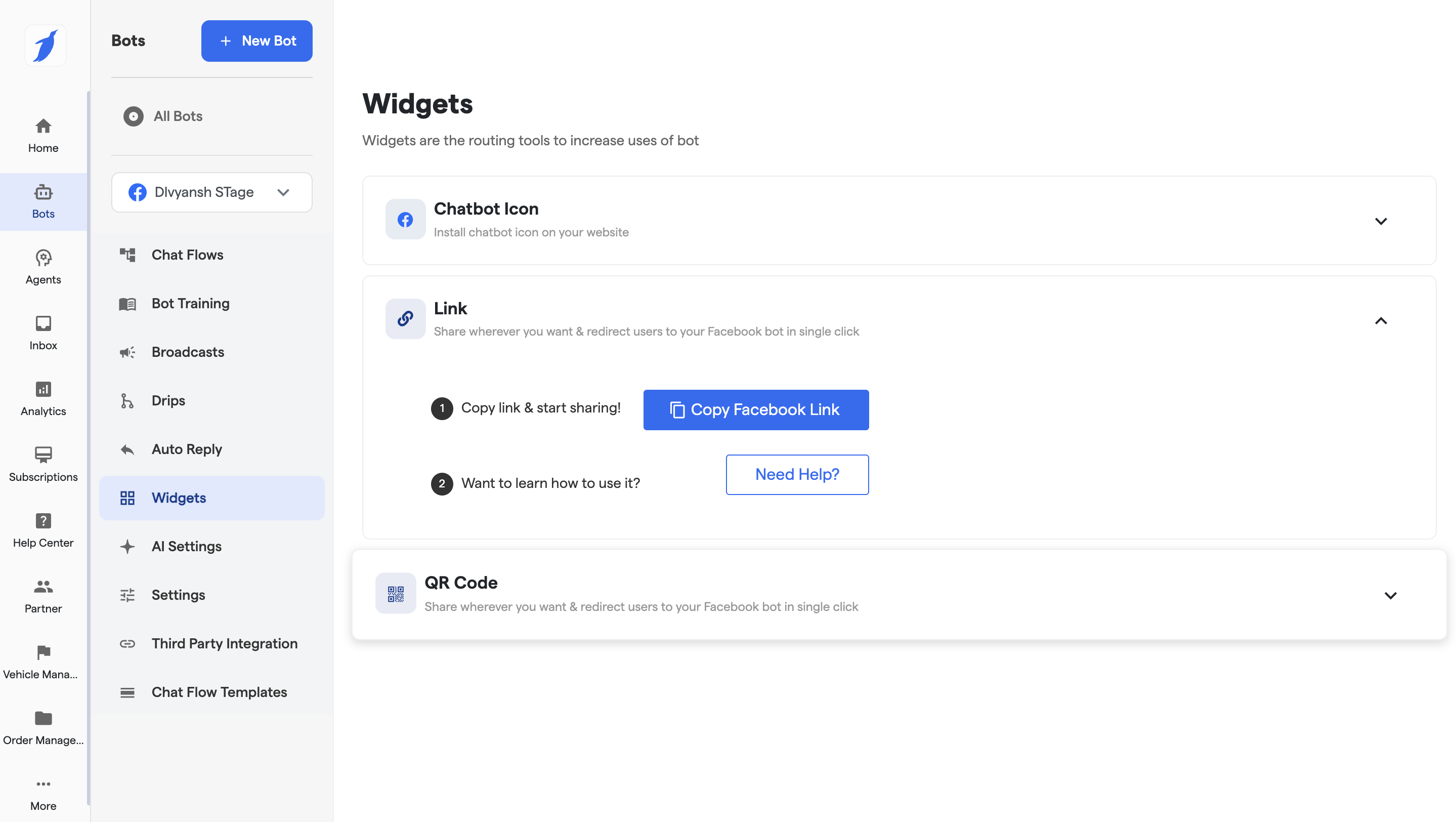Click the Home icon in sidebar
The height and width of the screenshot is (822, 1456).
coord(43,126)
